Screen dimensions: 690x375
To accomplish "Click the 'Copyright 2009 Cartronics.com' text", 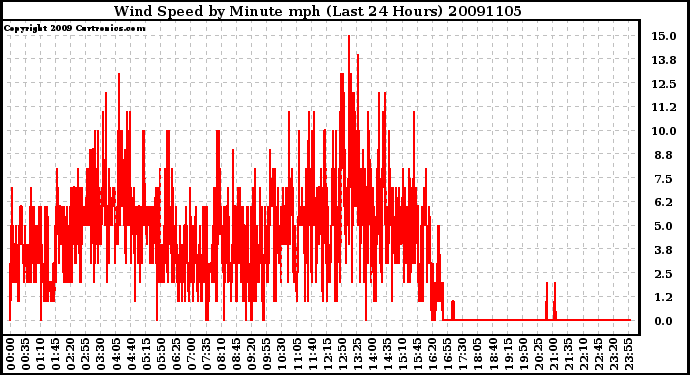I will [74, 28].
